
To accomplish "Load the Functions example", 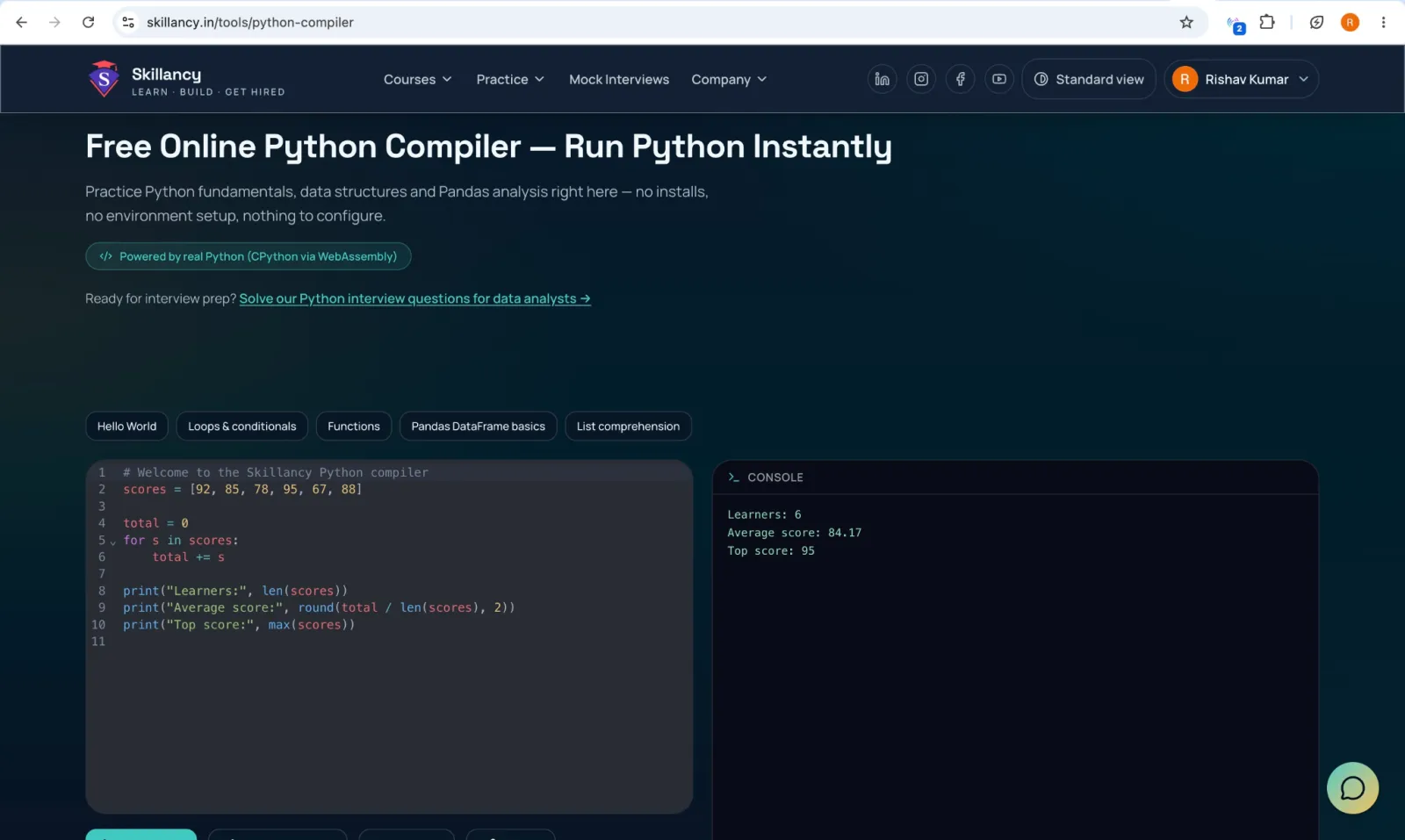I will pos(354,426).
